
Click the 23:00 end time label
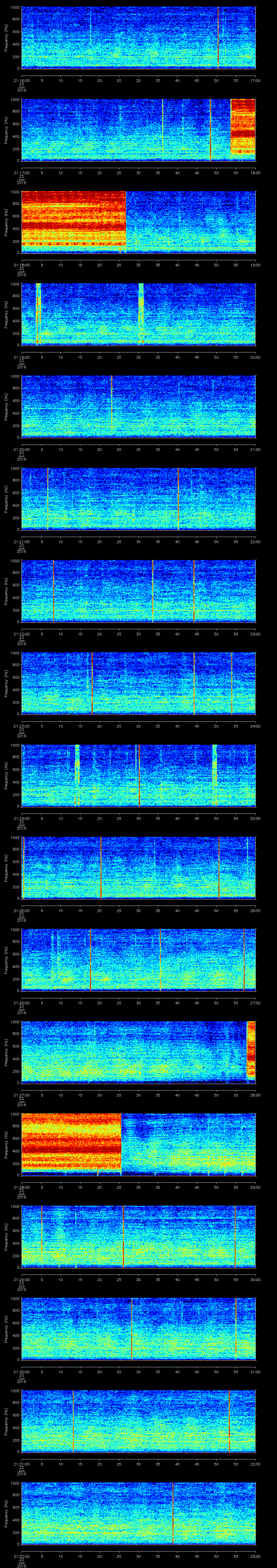tap(255, 634)
